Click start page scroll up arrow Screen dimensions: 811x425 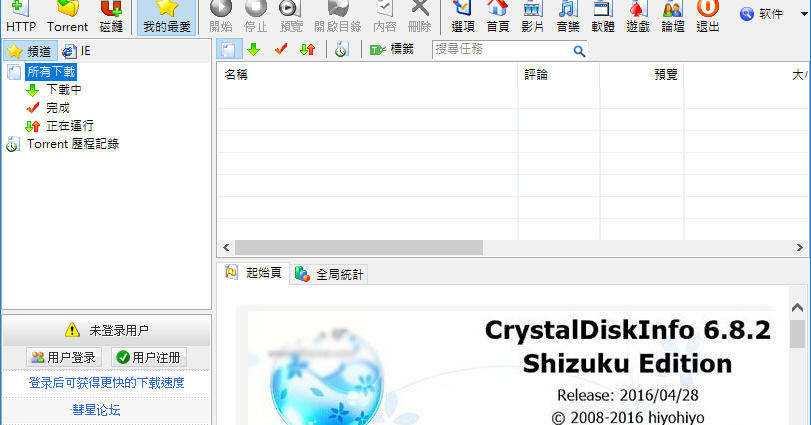tap(798, 308)
